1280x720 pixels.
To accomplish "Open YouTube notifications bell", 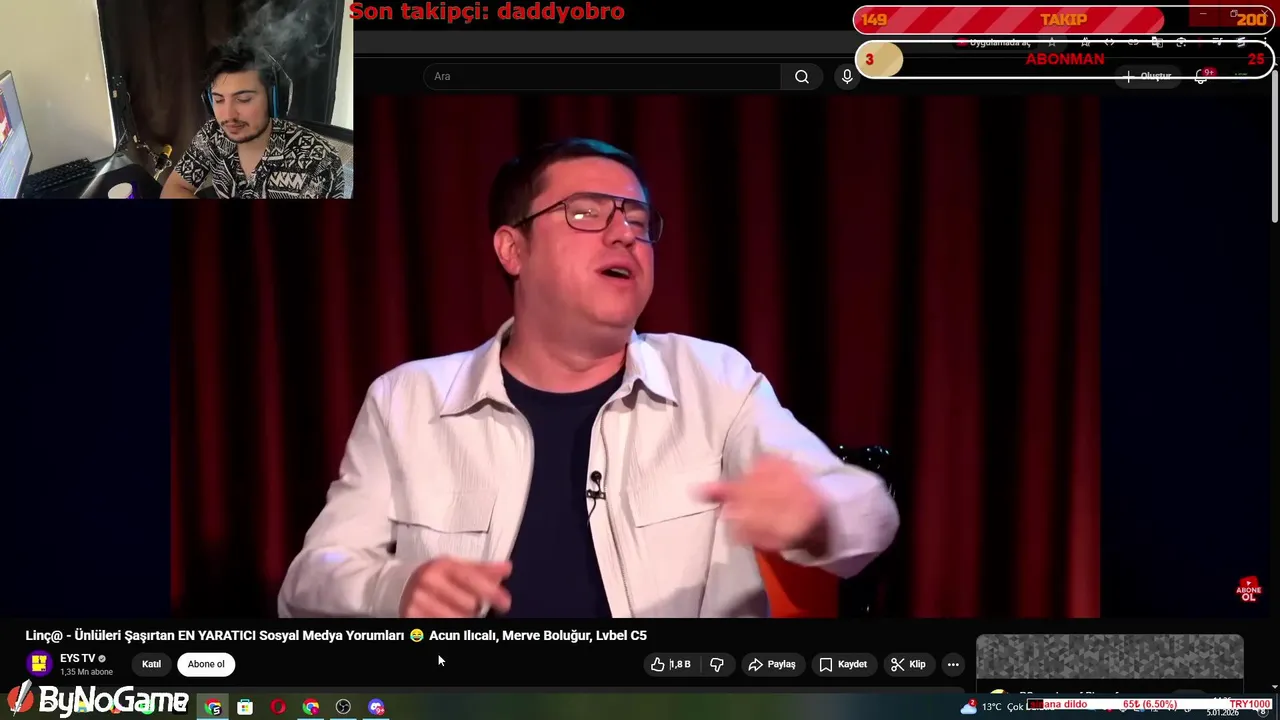I will point(1202,76).
